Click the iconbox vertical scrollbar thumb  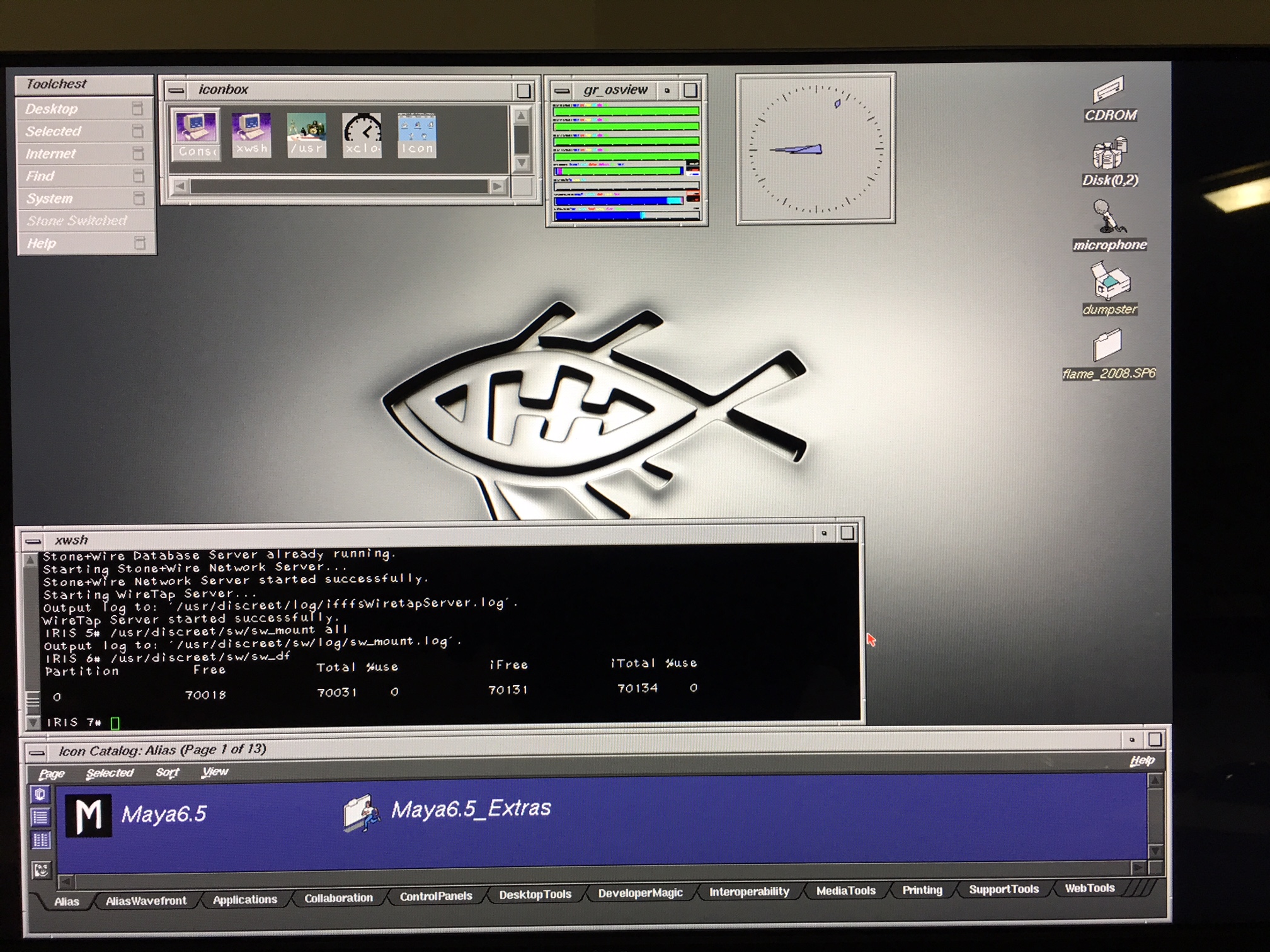[522, 139]
